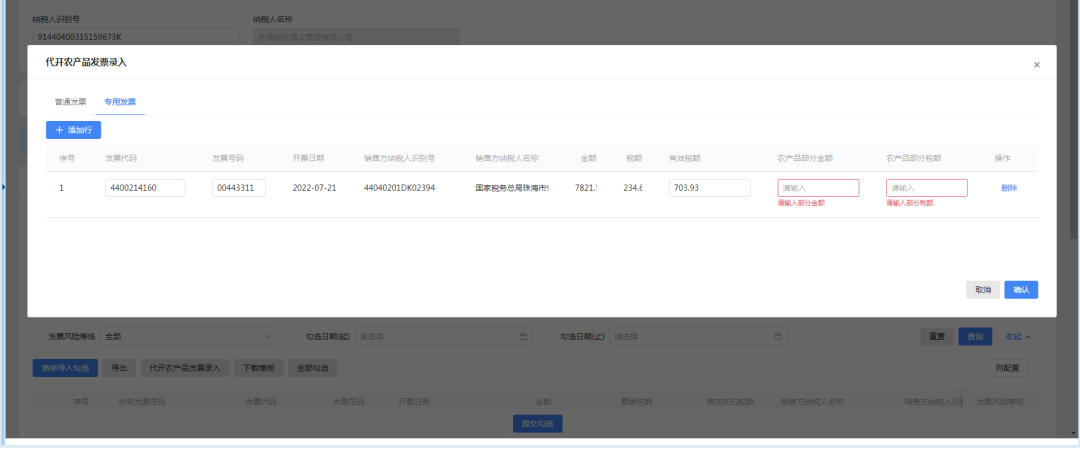Close the 代开农产品发票录入 dialog
The width and height of the screenshot is (1080, 449).
pyautogui.click(x=1037, y=65)
